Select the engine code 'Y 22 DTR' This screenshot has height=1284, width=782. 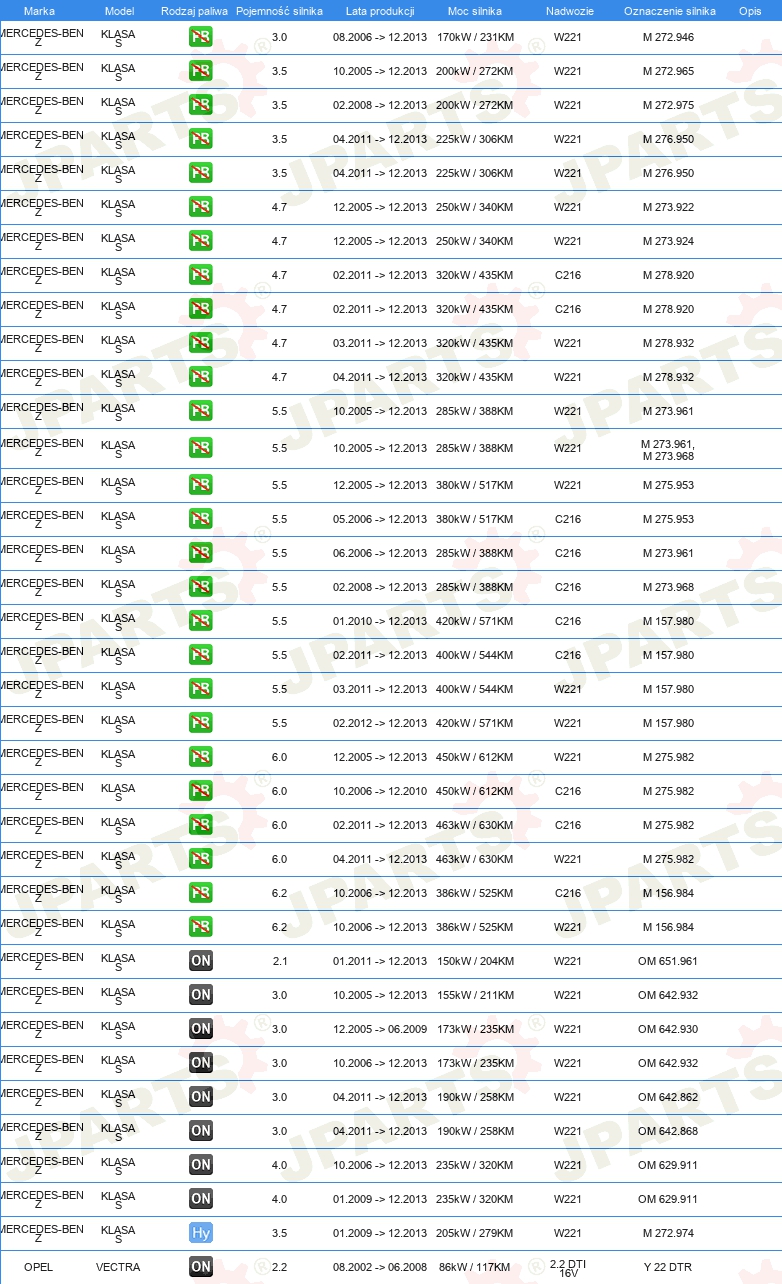click(x=668, y=1267)
